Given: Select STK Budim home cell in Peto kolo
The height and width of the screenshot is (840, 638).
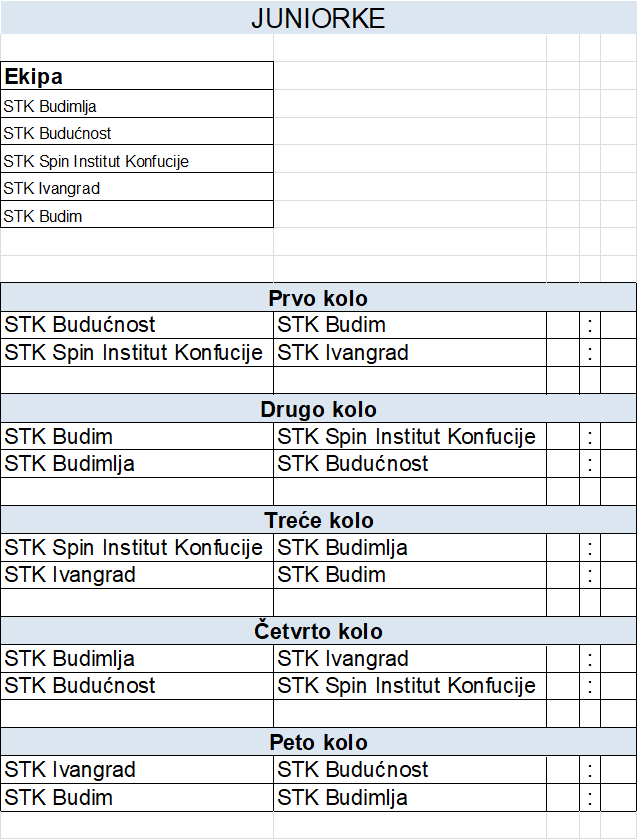Looking at the screenshot, I should point(137,797).
